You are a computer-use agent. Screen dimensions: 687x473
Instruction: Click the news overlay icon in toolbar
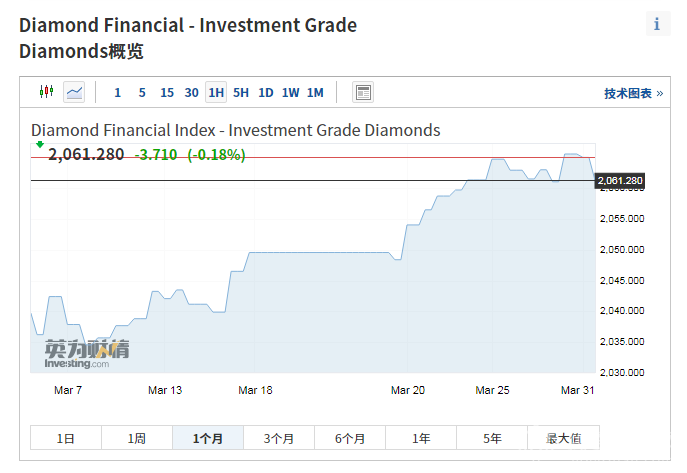click(363, 93)
